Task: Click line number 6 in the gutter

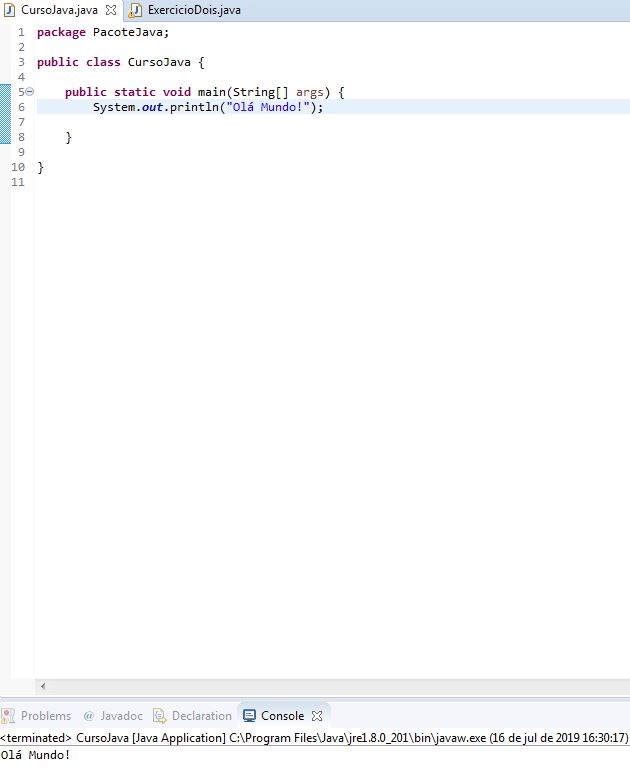Action: click(x=21, y=107)
